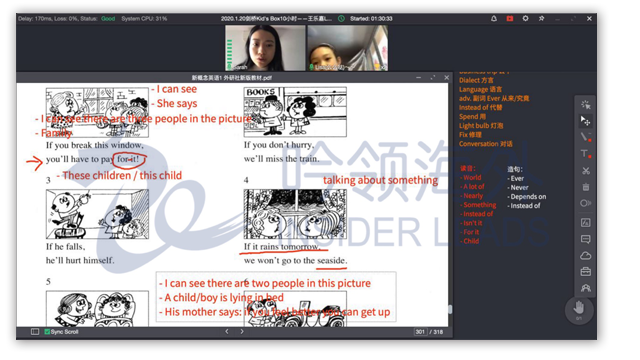640x360 pixels.
Task: Select Sarah's video thumbnail
Action: (x=265, y=48)
